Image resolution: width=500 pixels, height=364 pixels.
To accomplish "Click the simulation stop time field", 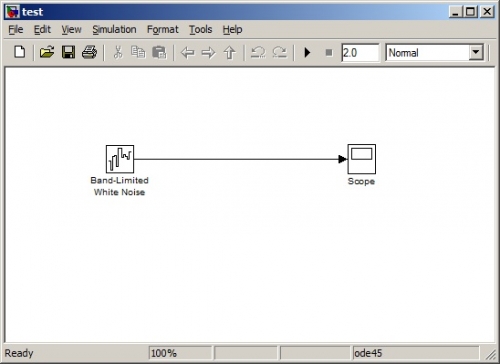I will (x=360, y=53).
